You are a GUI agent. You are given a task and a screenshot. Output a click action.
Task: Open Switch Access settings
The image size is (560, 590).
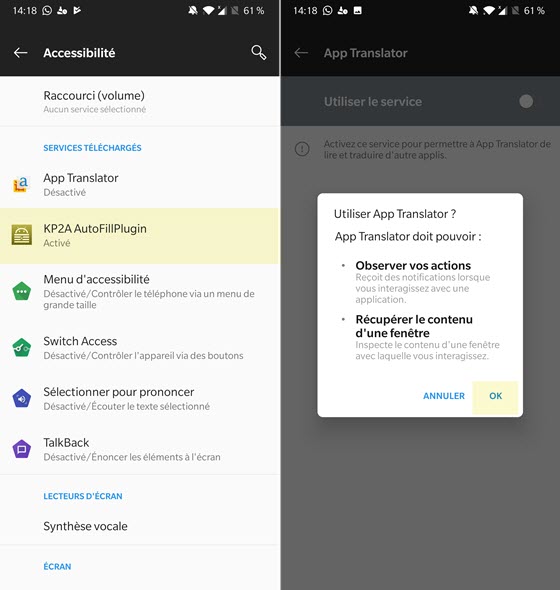pyautogui.click(x=140, y=348)
